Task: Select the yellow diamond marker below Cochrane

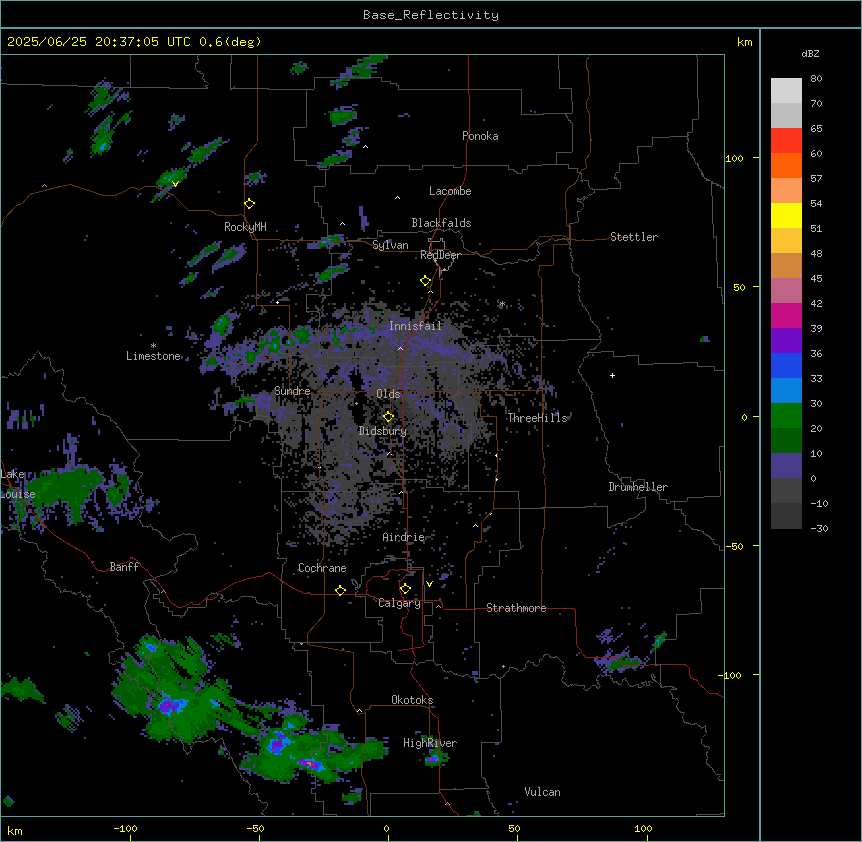Action: pyautogui.click(x=340, y=590)
